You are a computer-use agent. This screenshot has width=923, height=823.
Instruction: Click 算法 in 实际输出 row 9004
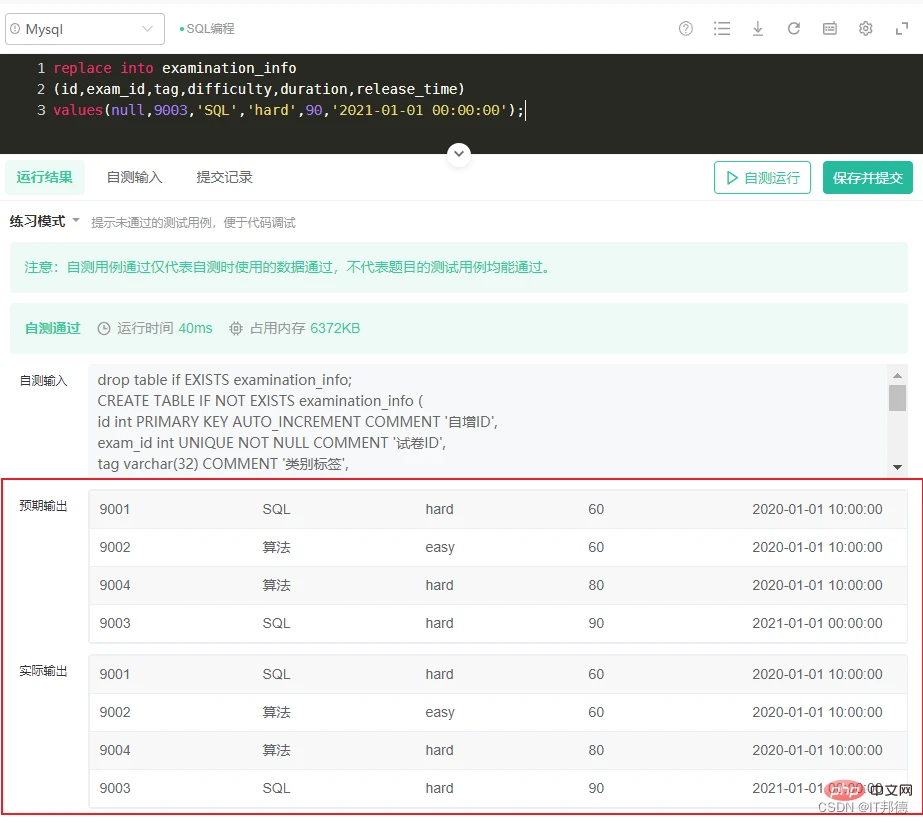[277, 751]
